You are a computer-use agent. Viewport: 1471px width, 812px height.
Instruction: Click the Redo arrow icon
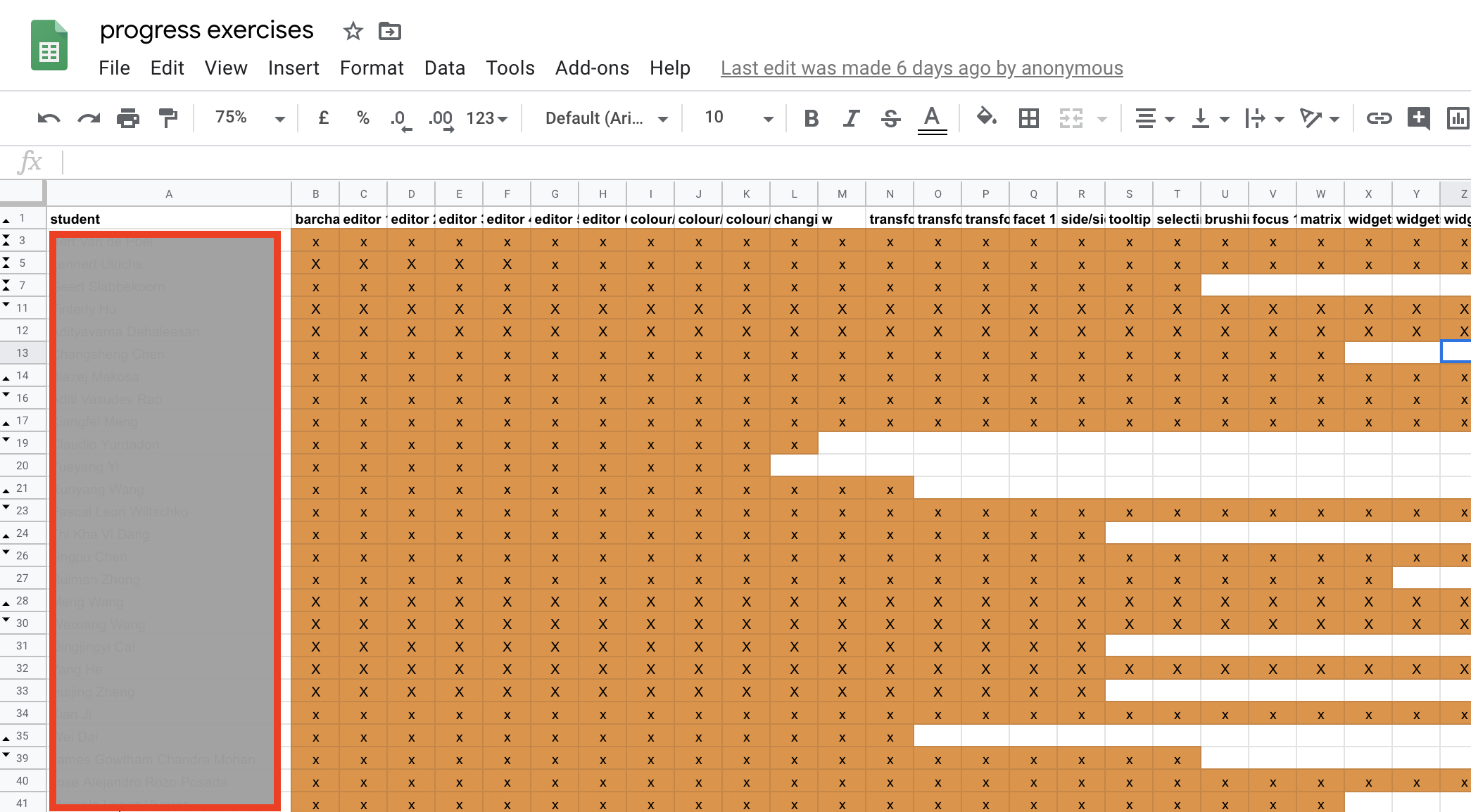point(89,118)
